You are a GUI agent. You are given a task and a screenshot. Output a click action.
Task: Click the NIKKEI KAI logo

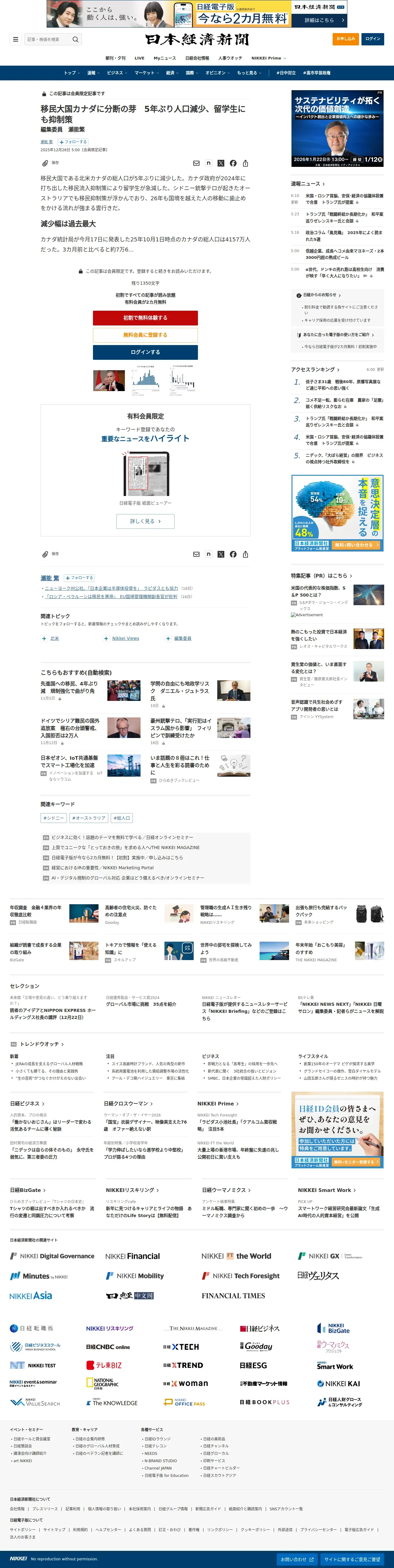(338, 1384)
